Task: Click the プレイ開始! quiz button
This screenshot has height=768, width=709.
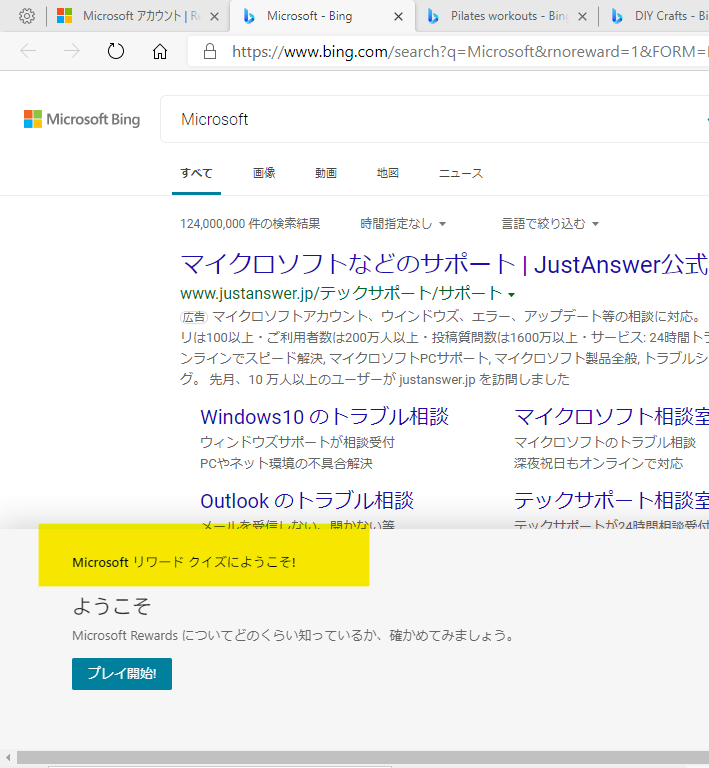Action: 122,673
